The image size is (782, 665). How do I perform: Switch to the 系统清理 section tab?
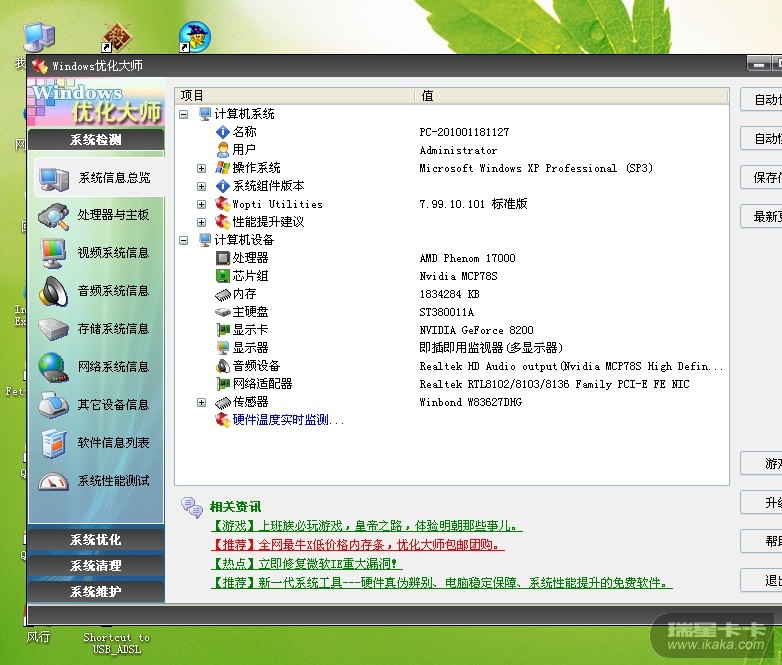tap(96, 566)
